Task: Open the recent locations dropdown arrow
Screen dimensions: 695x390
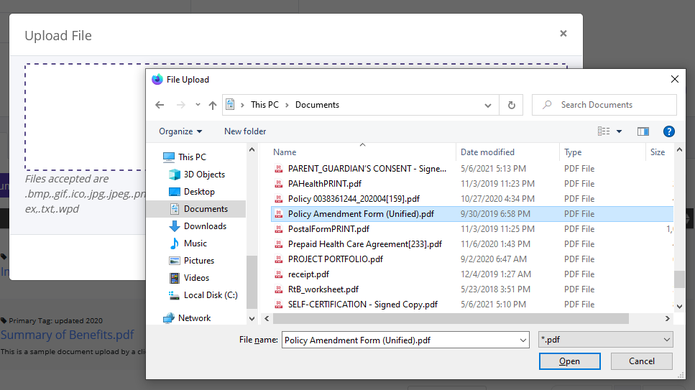Action: [x=198, y=105]
